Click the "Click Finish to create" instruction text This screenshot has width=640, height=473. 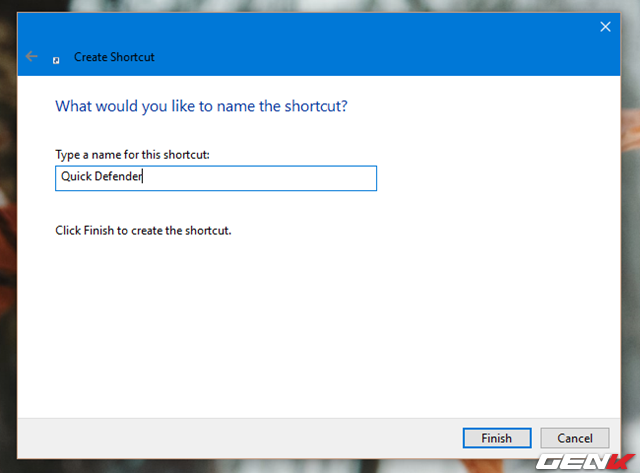point(143,230)
